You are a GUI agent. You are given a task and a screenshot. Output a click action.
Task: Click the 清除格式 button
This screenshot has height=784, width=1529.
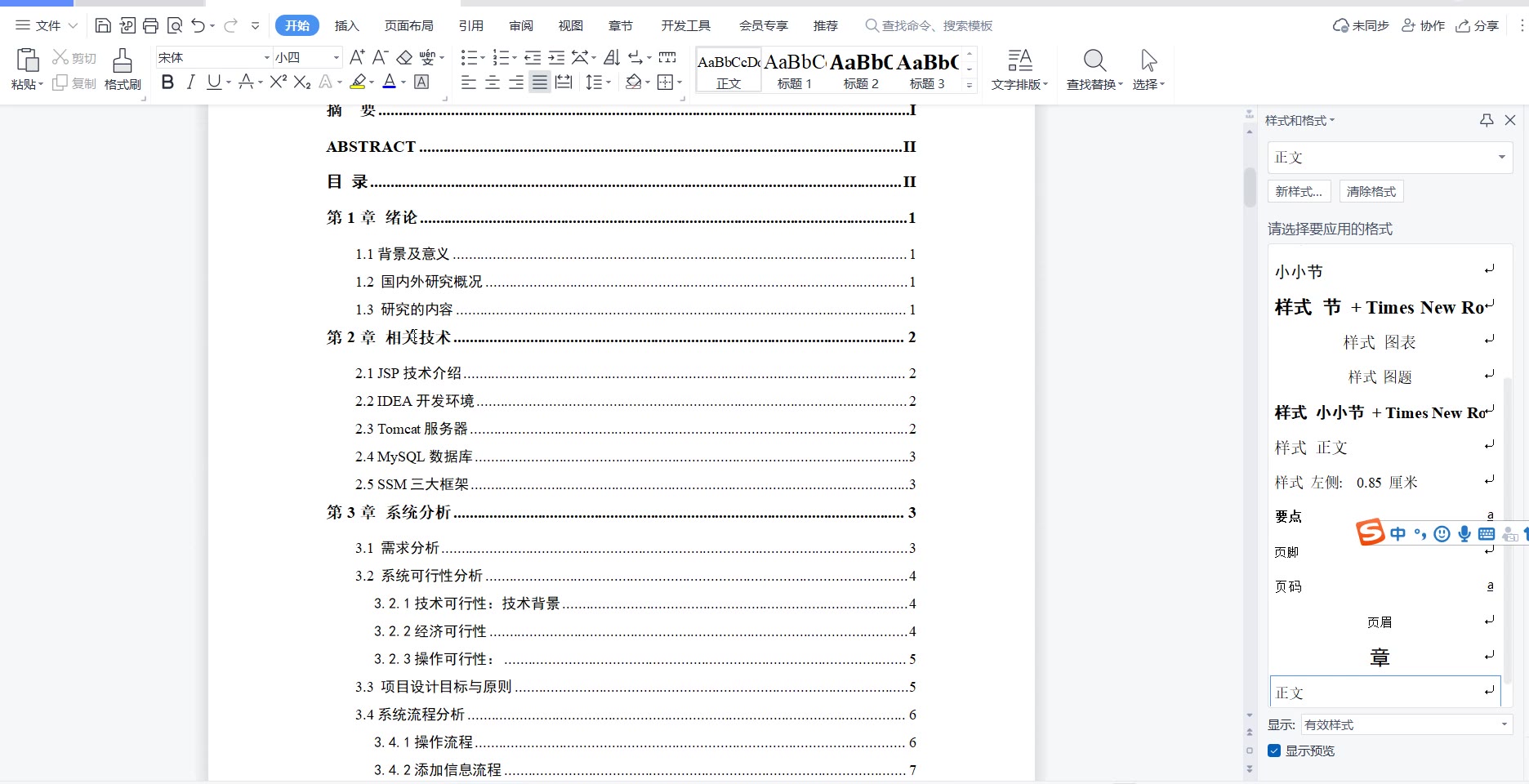coord(1371,191)
